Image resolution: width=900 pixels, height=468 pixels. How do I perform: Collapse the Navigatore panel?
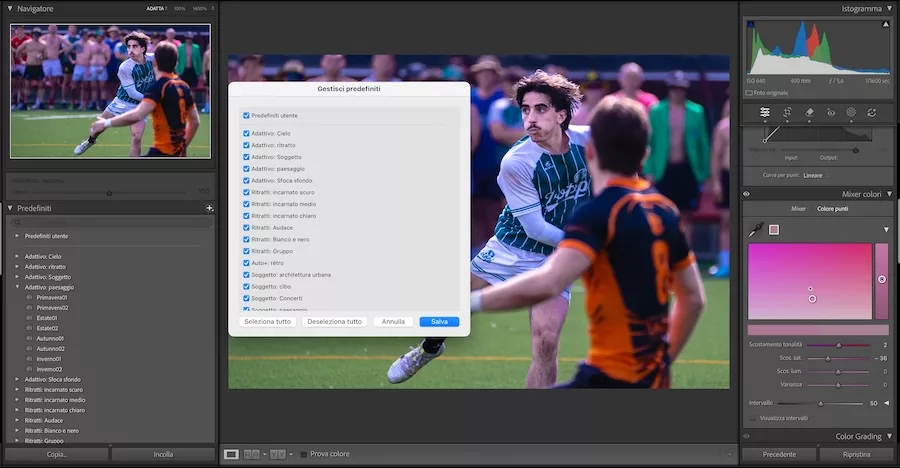[x=10, y=9]
